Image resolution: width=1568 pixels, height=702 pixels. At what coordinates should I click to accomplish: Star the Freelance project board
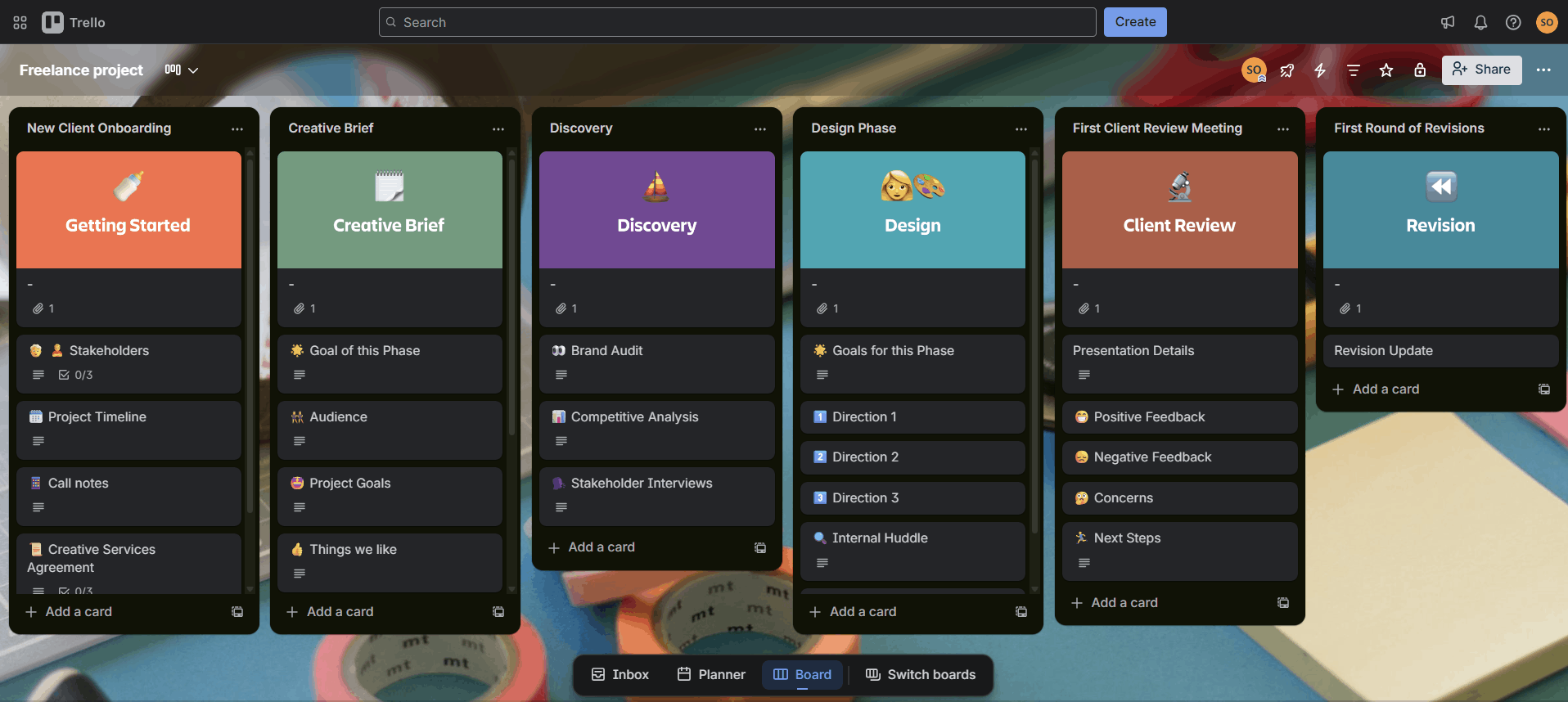(1386, 70)
